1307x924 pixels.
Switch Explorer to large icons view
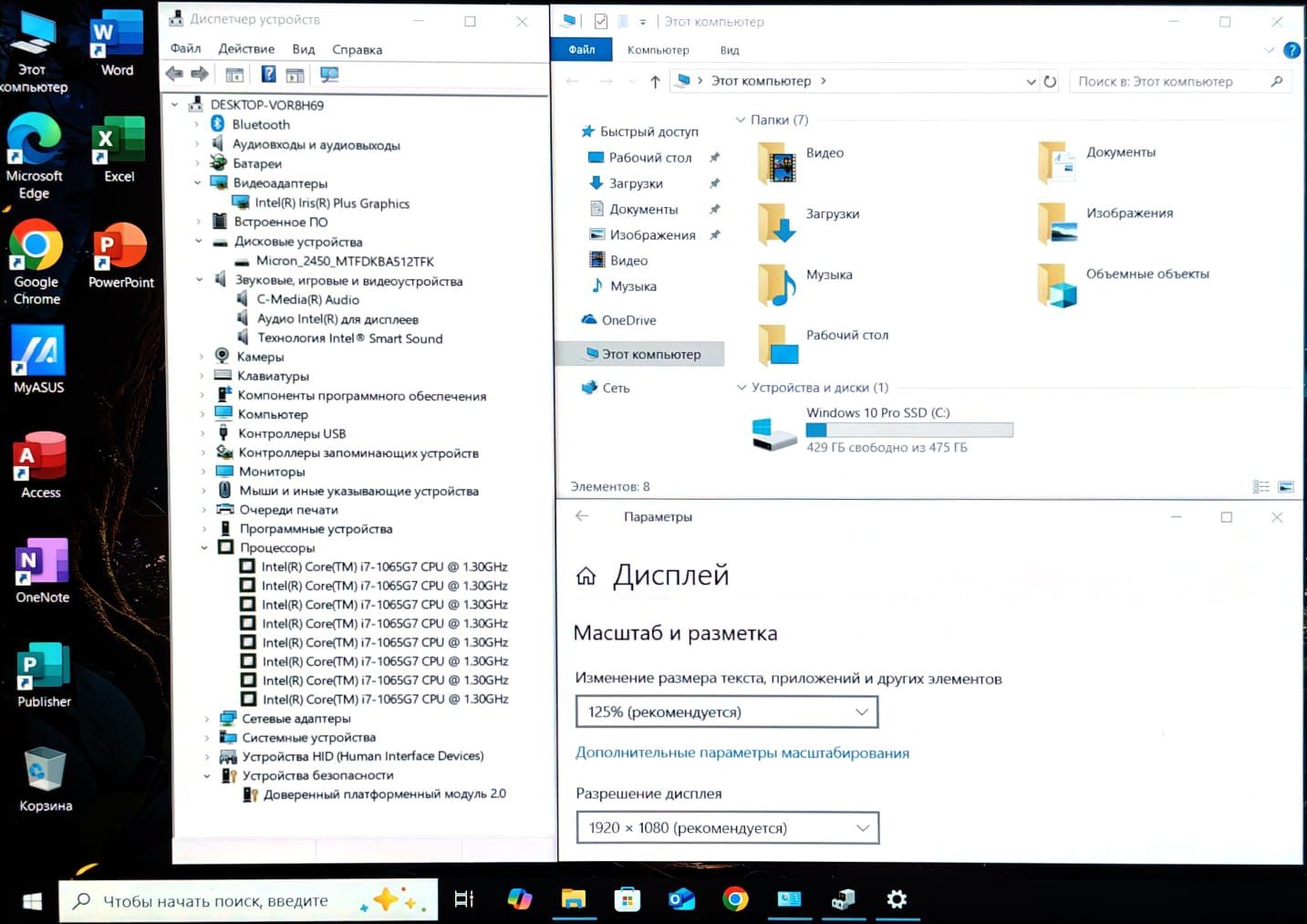pyautogui.click(x=1286, y=487)
